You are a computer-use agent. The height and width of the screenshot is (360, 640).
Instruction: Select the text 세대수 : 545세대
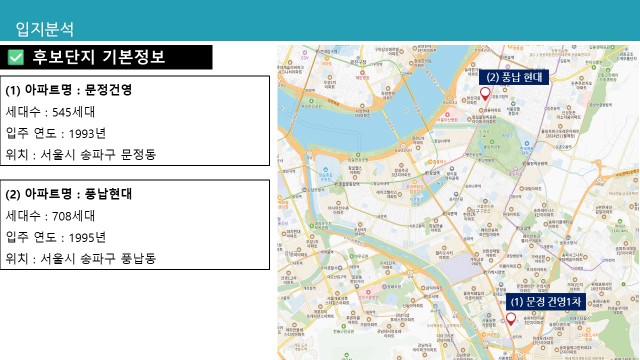tap(50, 112)
